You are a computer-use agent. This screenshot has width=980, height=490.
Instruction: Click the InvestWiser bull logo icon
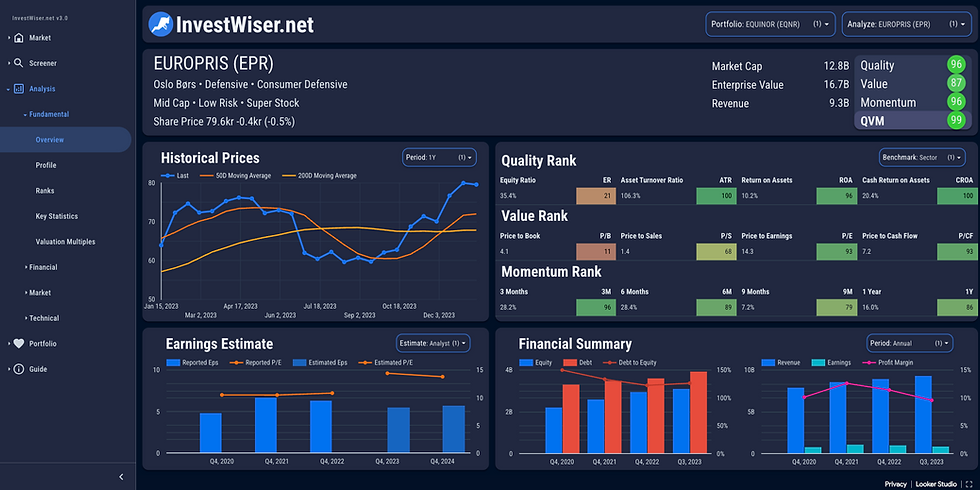pos(161,24)
